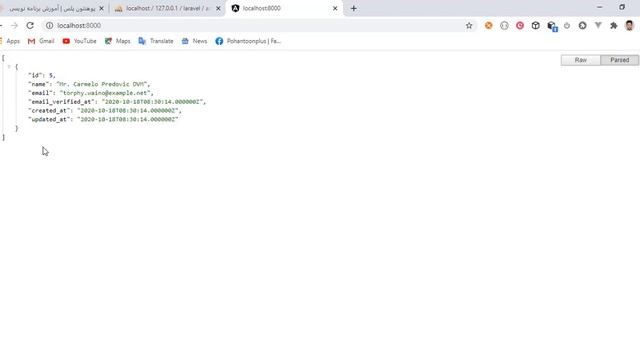View site information for localhost:8000
This screenshot has width=640, height=360.
click(x=49, y=25)
